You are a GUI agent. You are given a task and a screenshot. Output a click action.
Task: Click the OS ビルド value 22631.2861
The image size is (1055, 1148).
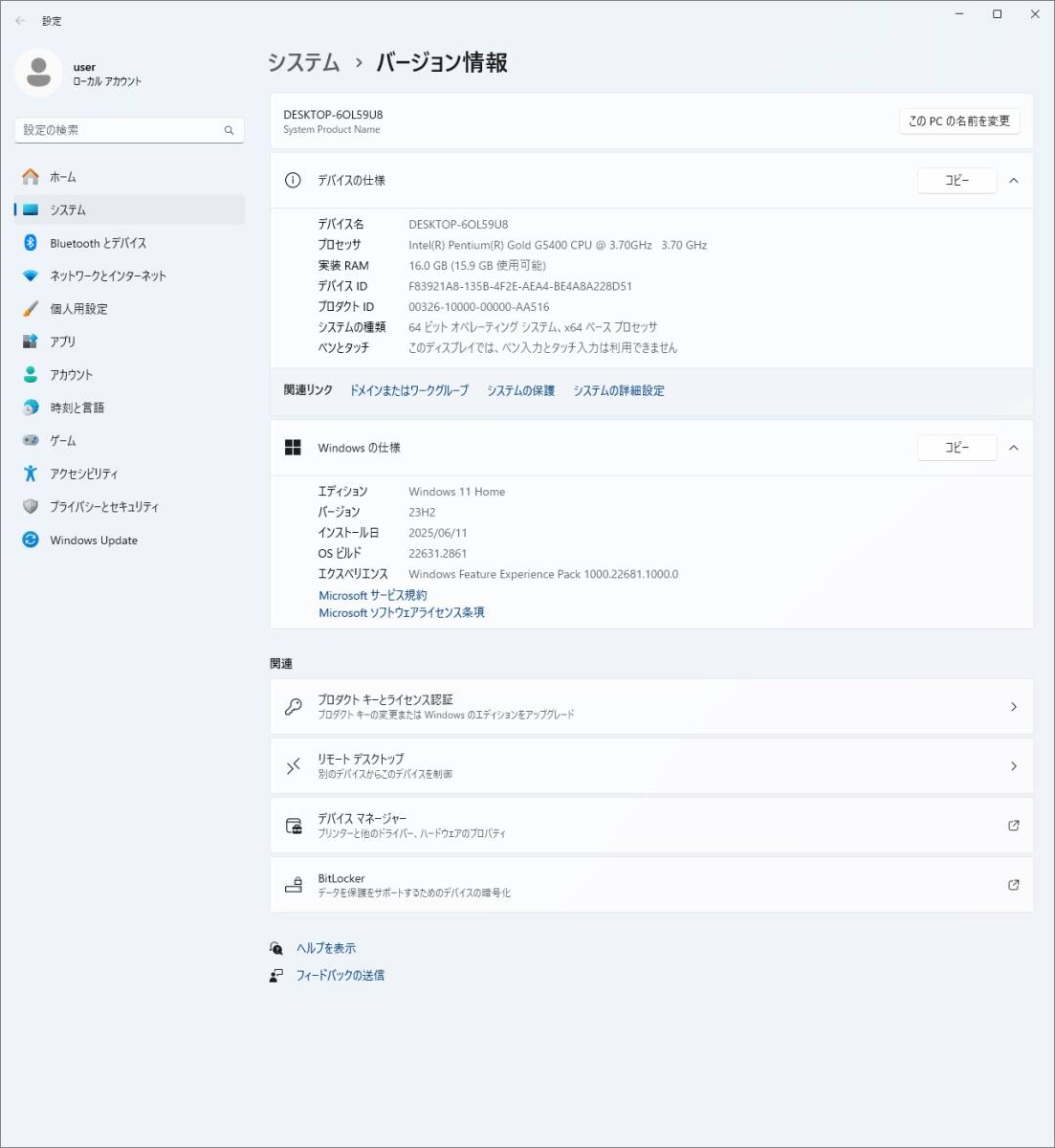438,553
